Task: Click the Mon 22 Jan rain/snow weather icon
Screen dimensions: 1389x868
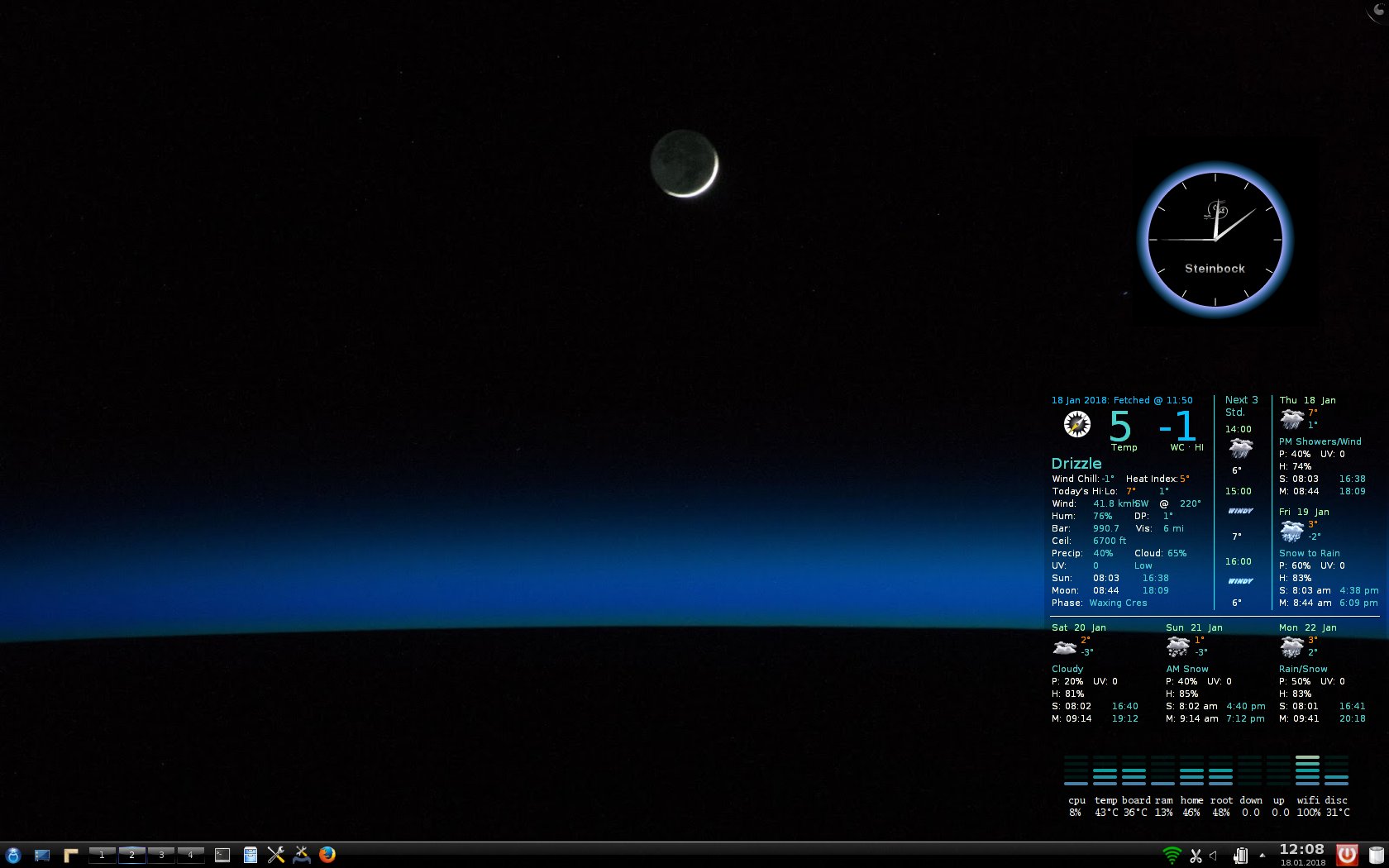Action: tap(1291, 646)
